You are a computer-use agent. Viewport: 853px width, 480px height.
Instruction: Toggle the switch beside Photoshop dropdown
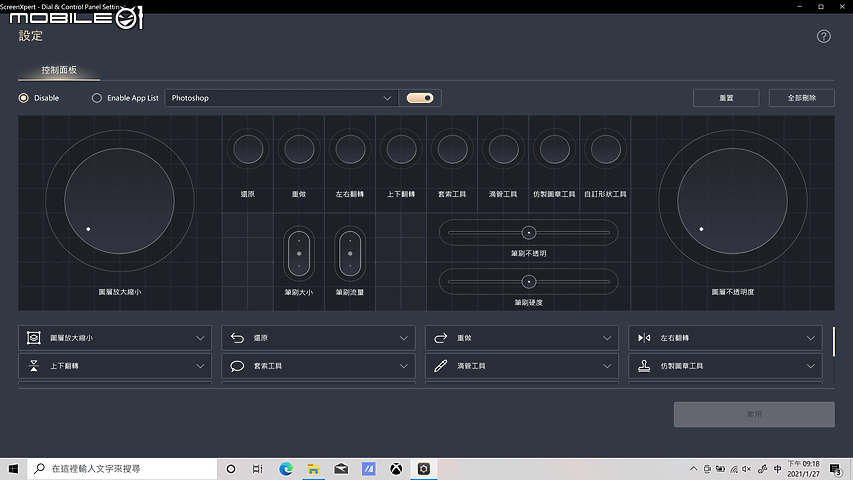click(420, 98)
